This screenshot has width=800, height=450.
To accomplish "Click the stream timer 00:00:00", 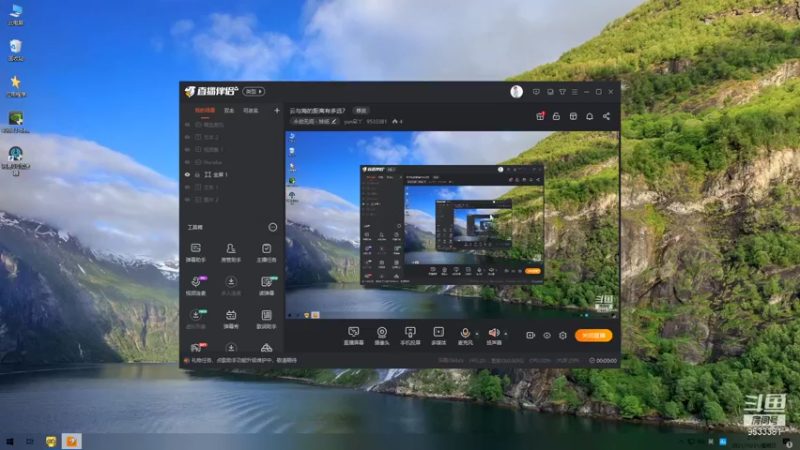I will (603, 360).
